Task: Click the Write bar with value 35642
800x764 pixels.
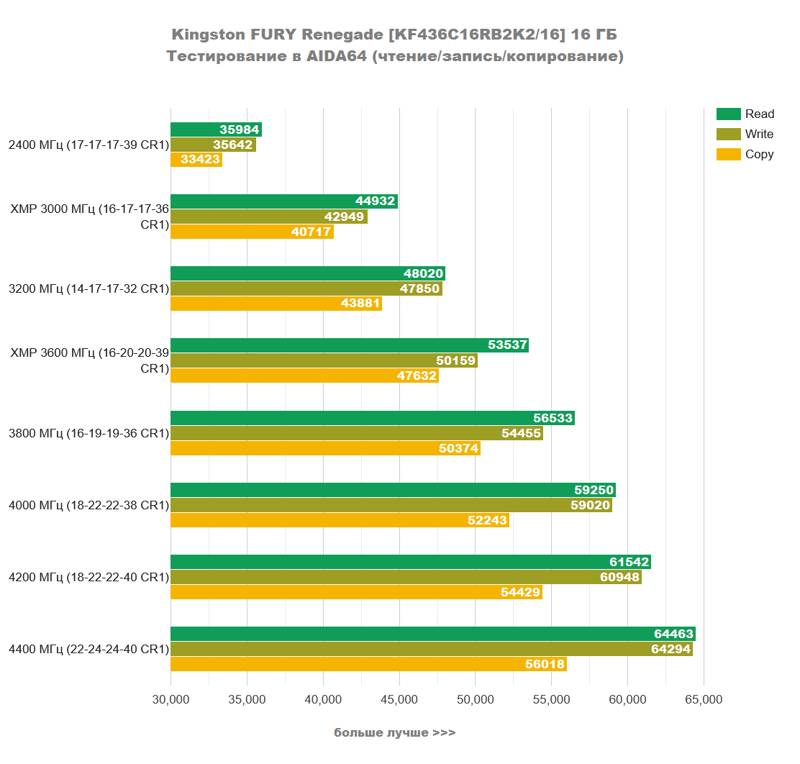Action: (213, 144)
